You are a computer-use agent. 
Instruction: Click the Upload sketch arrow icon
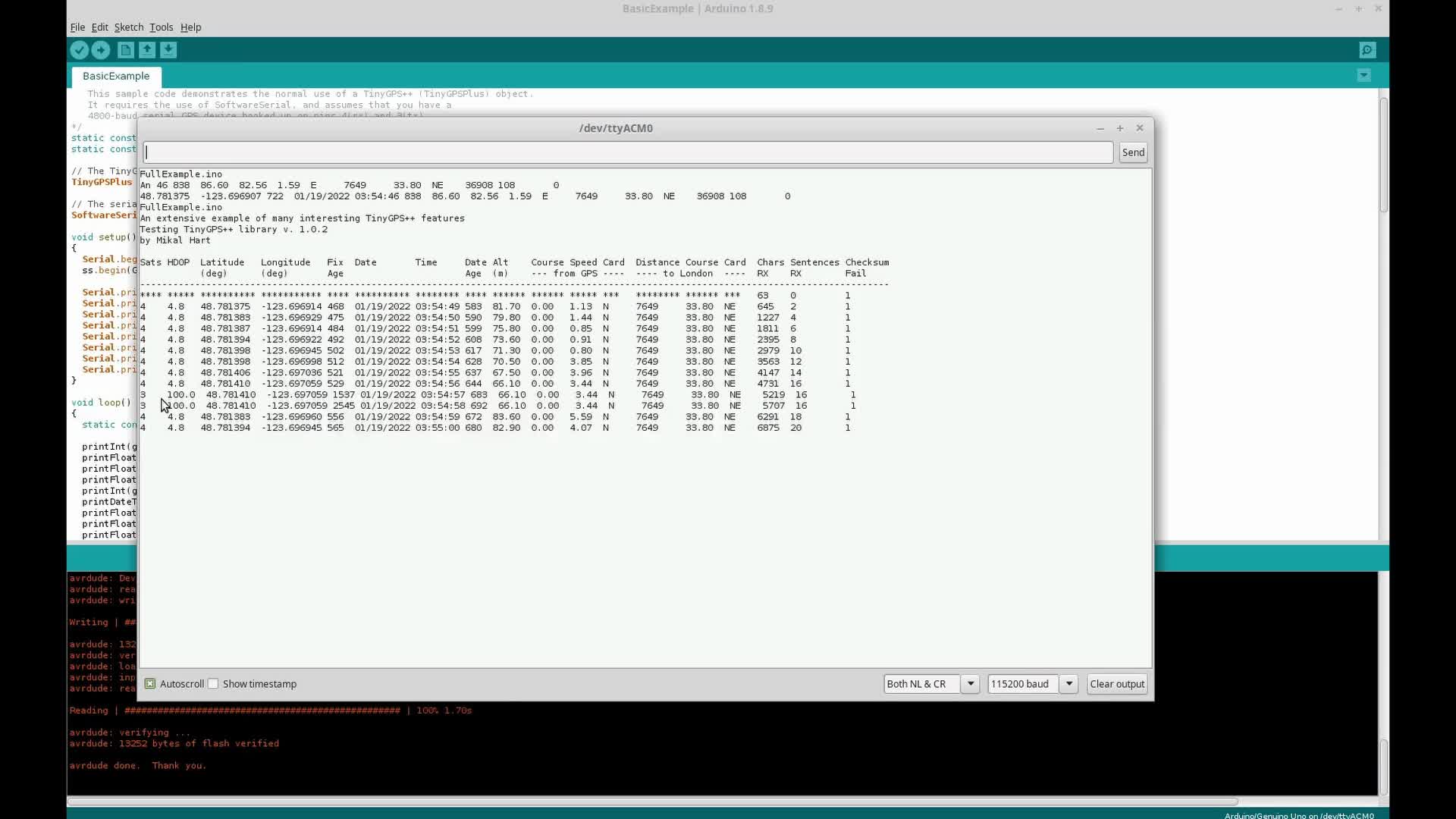(100, 50)
